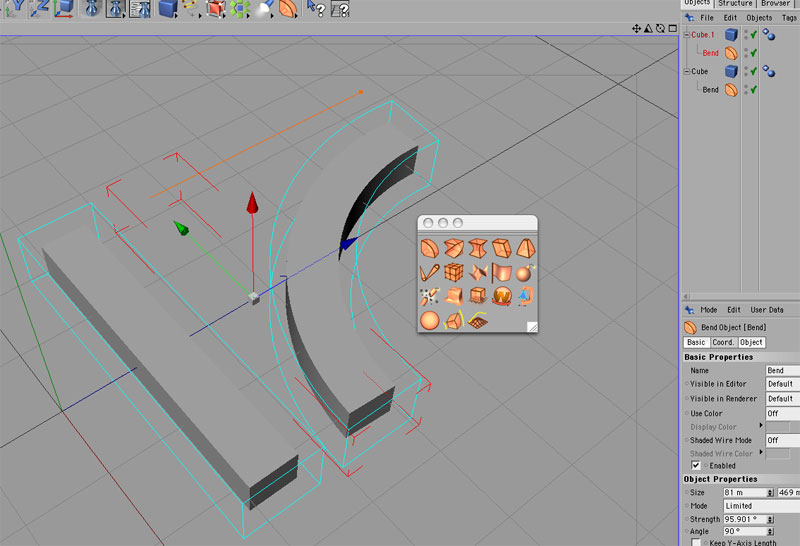The width and height of the screenshot is (800, 546).
Task: Switch the coordinate system toolbar icon
Action: [64, 8]
